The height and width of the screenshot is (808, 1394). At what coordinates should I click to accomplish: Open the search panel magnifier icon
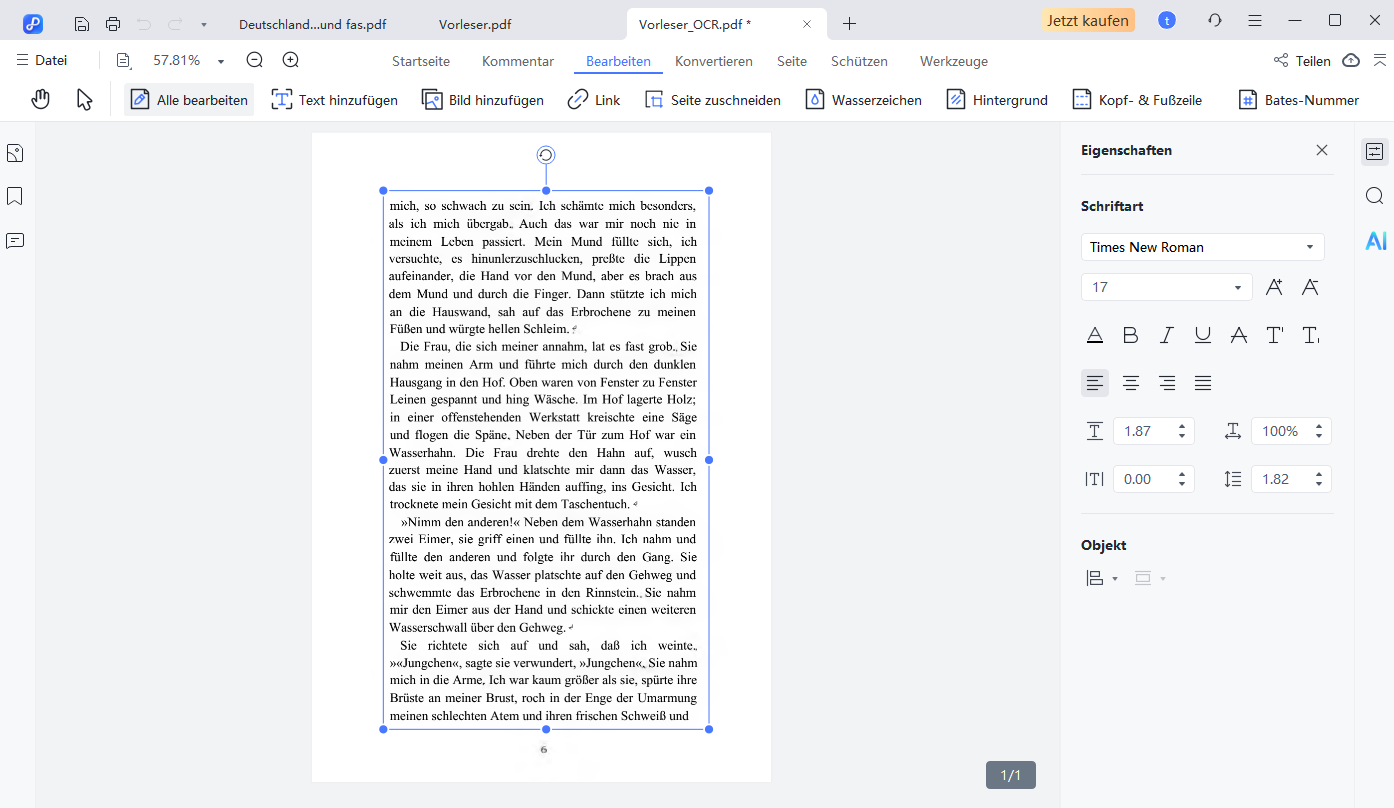1375,196
